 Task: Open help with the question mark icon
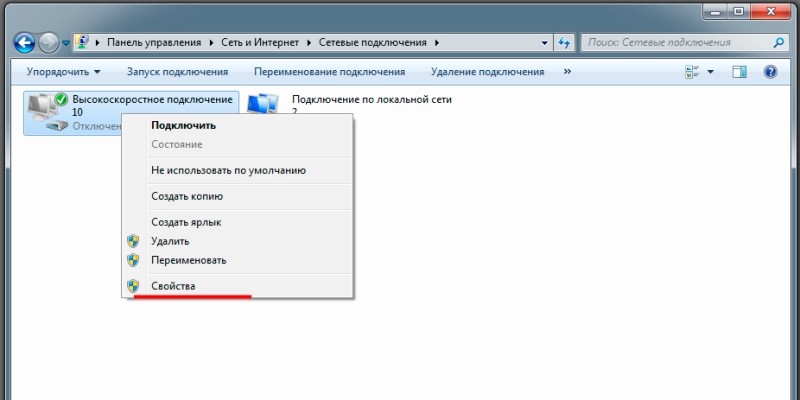[770, 72]
